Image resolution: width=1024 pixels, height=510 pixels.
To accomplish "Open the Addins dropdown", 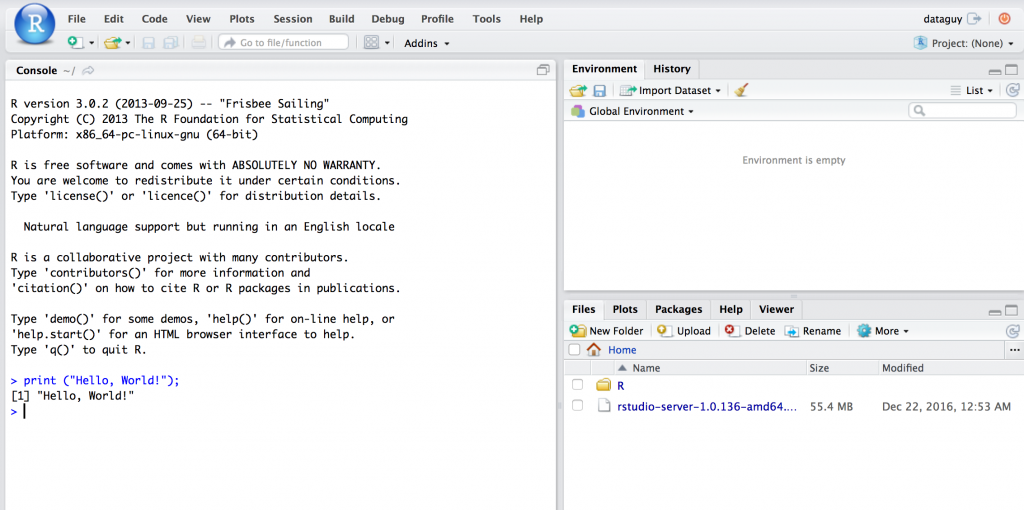I will tap(426, 43).
